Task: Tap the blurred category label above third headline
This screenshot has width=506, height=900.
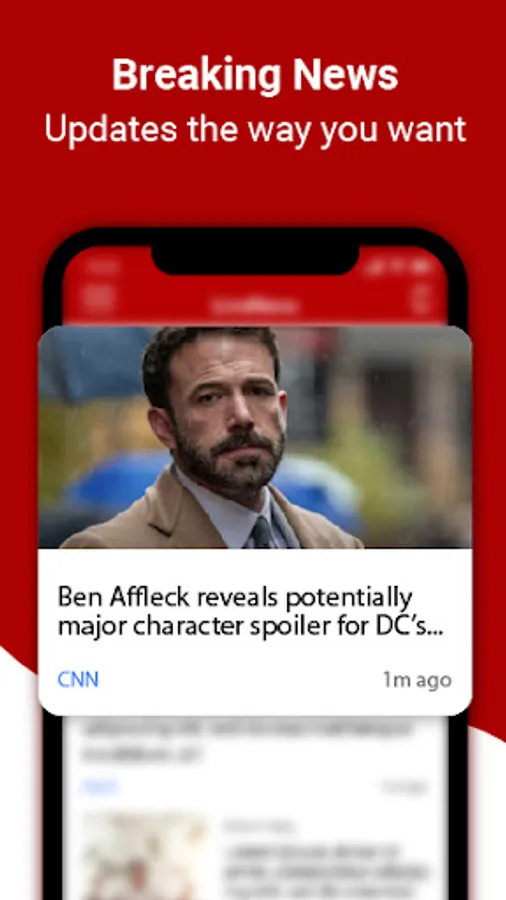Action: (x=258, y=825)
